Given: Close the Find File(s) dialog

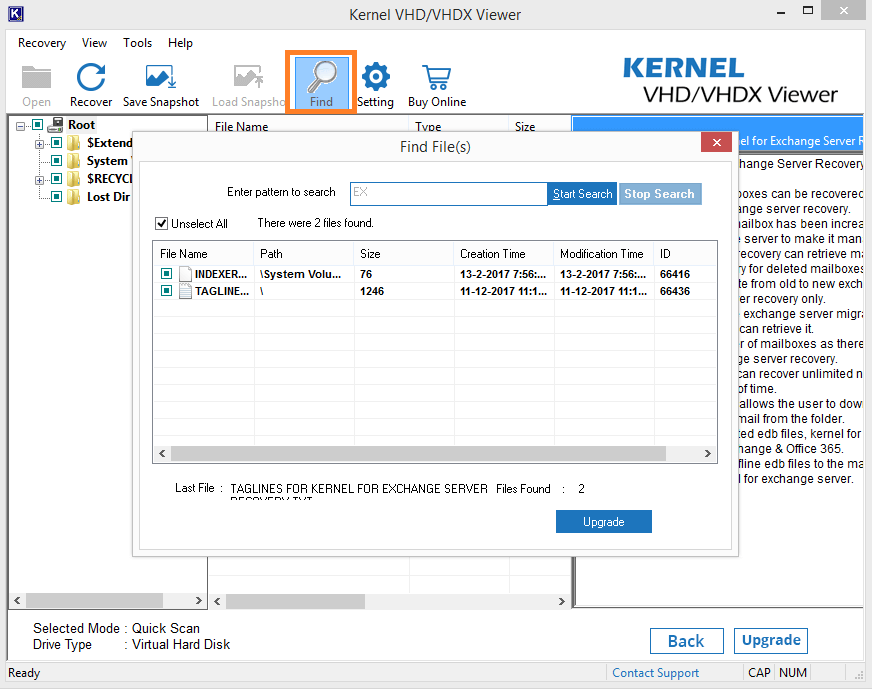Looking at the screenshot, I should (716, 142).
